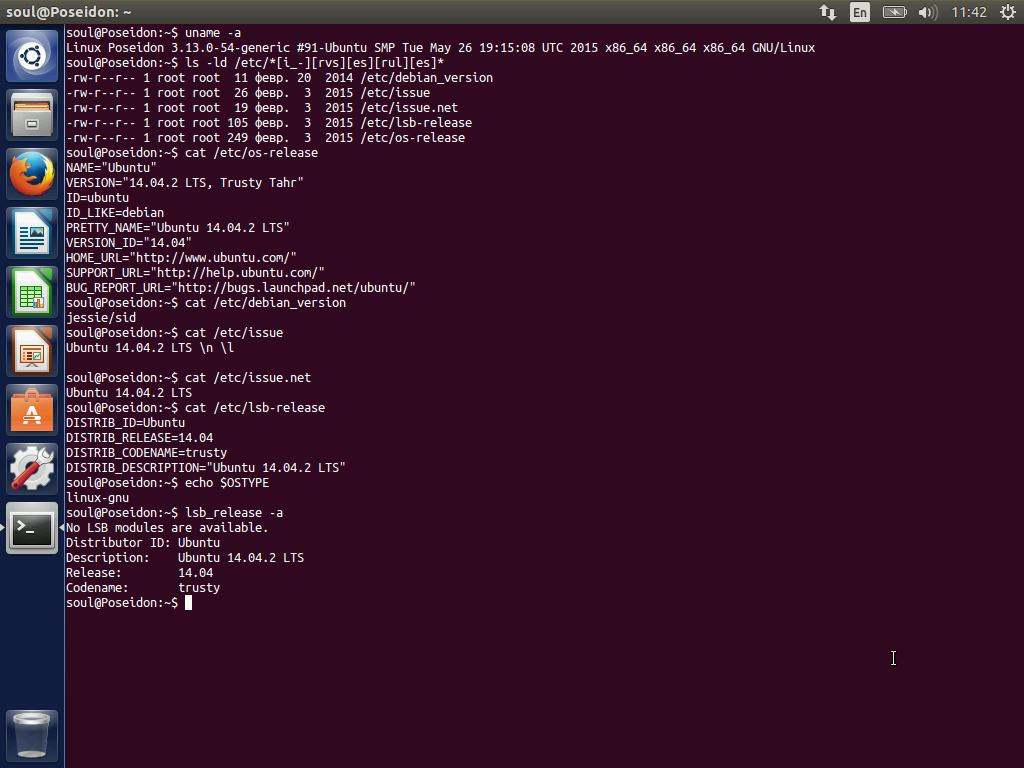
Task: Open the sound volume indicator
Action: (x=927, y=12)
